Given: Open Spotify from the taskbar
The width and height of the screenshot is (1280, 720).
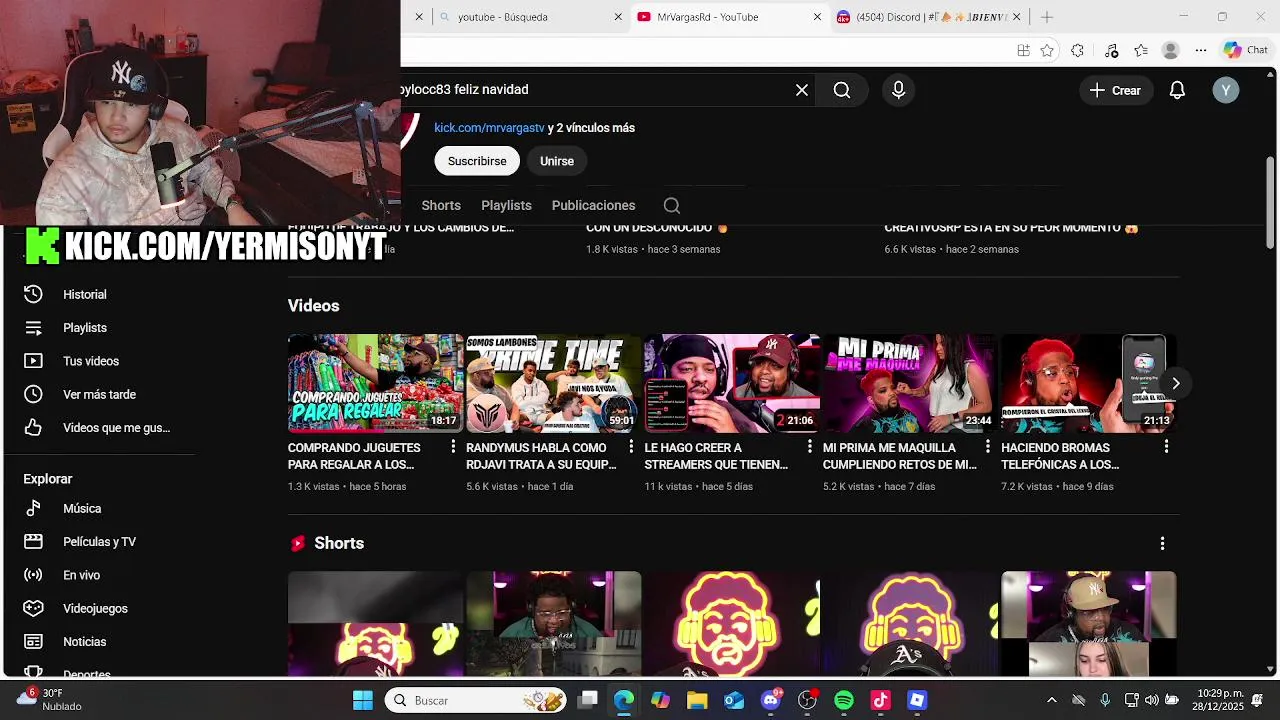Looking at the screenshot, I should tap(844, 700).
